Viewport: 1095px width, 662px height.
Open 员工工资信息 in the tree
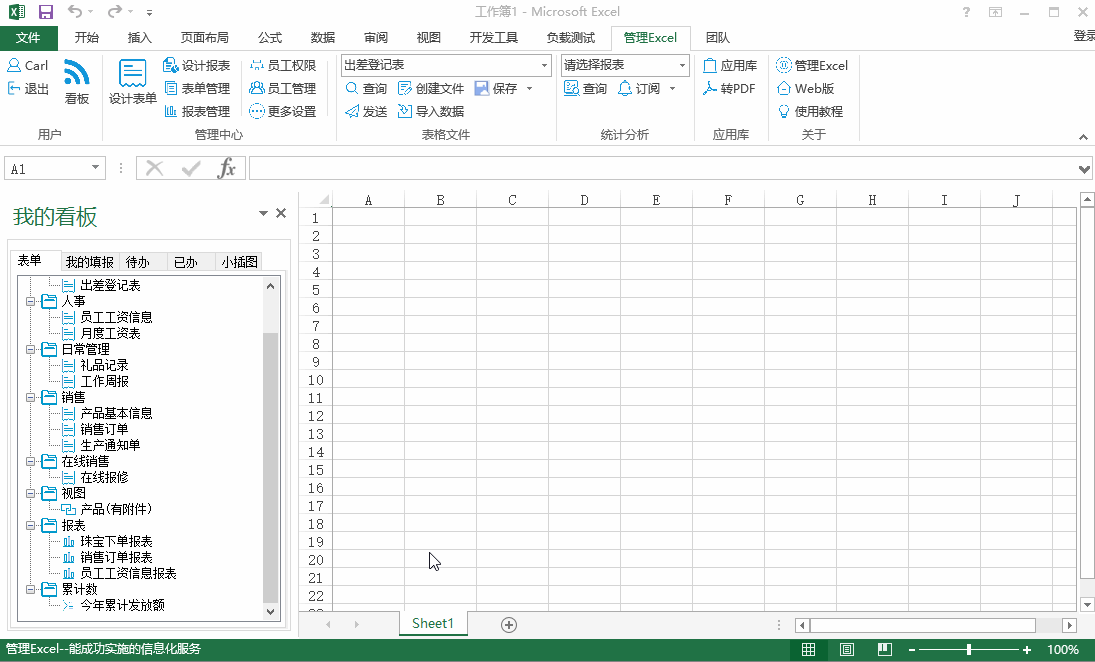116,317
